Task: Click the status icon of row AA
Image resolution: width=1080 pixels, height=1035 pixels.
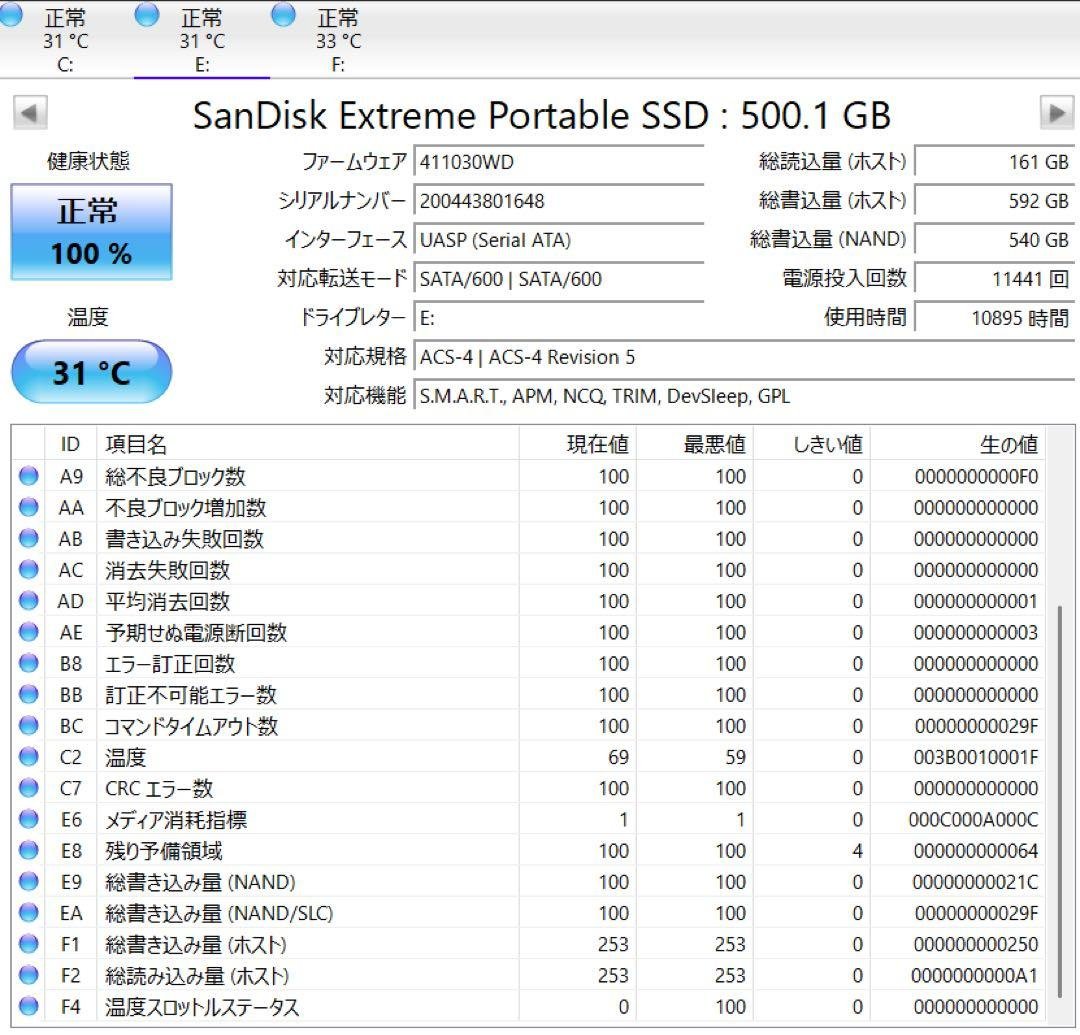Action: pos(28,508)
